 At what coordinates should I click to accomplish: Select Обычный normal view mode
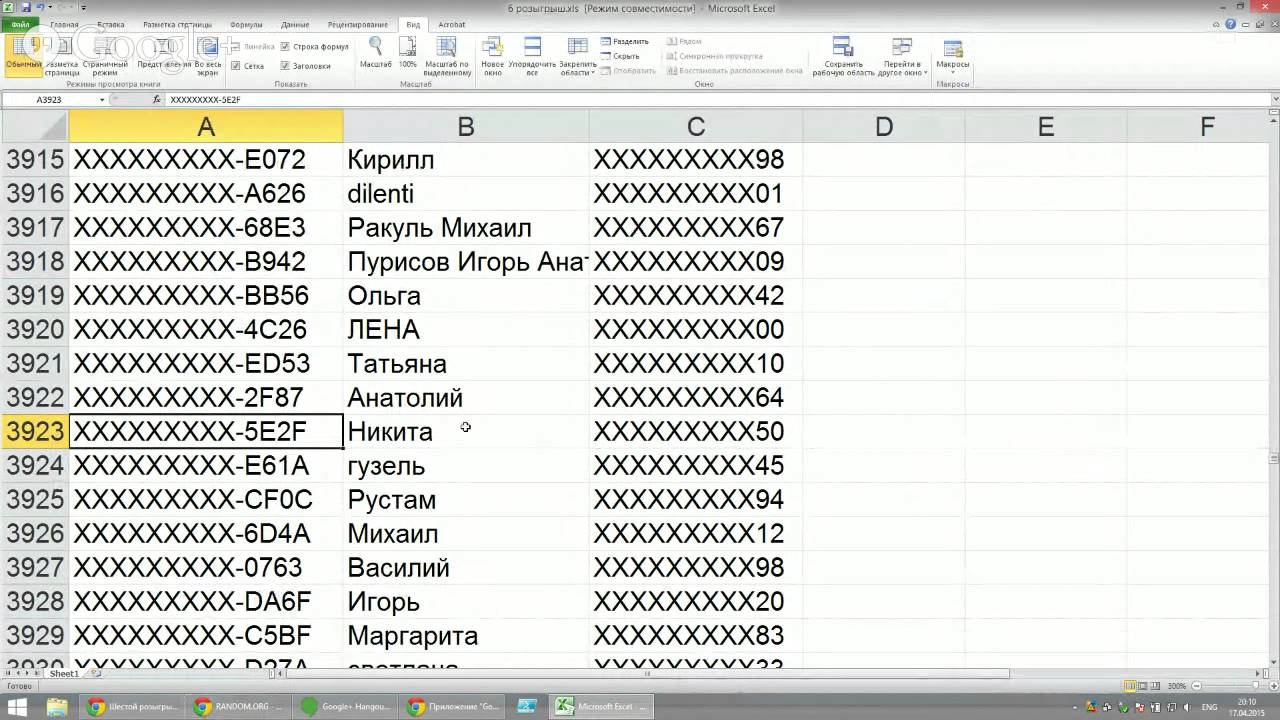(22, 54)
